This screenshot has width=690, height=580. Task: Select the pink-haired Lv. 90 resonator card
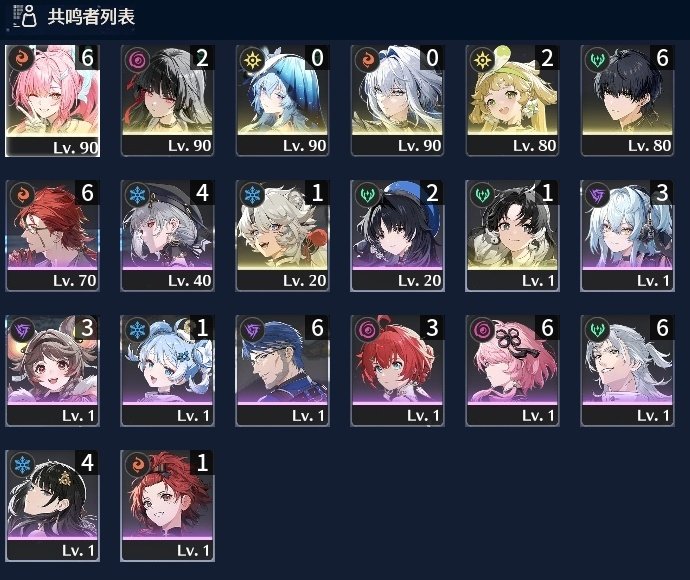(52, 101)
